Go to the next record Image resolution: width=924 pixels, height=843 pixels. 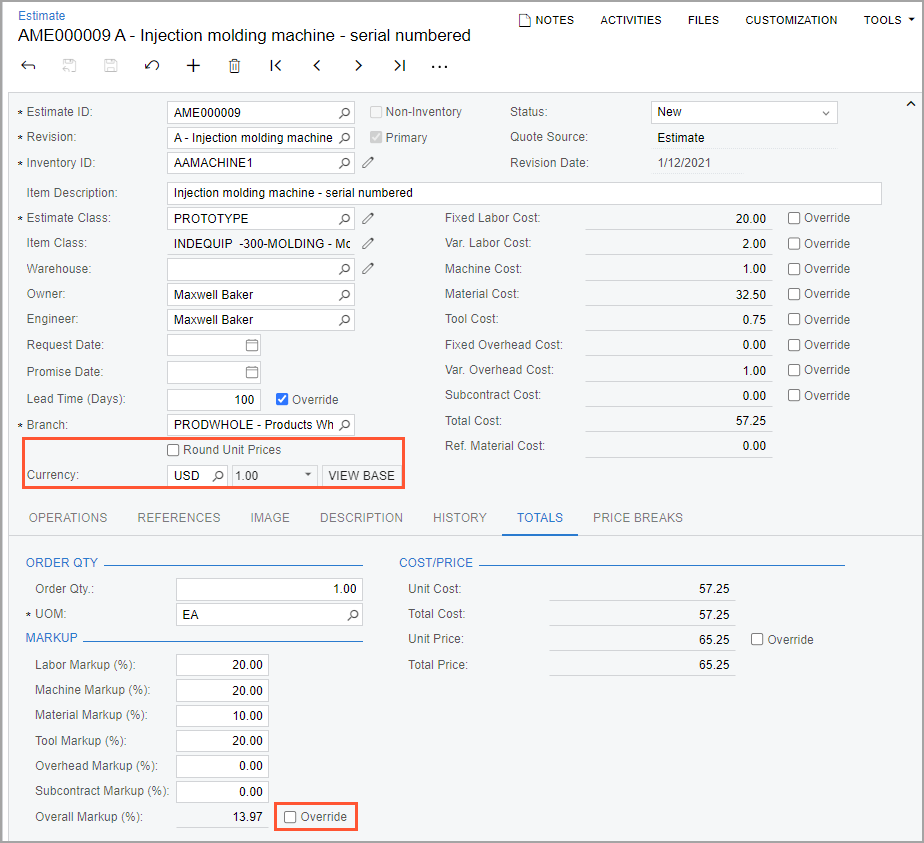(x=358, y=66)
